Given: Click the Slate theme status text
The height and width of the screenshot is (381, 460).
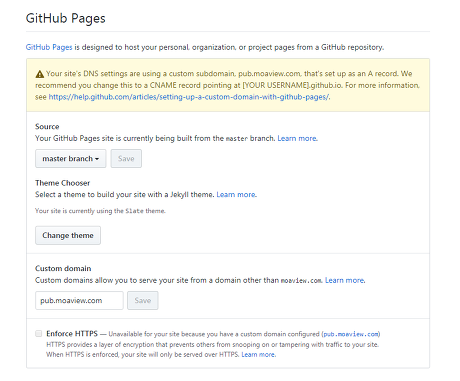Looking at the screenshot, I should tap(100, 211).
